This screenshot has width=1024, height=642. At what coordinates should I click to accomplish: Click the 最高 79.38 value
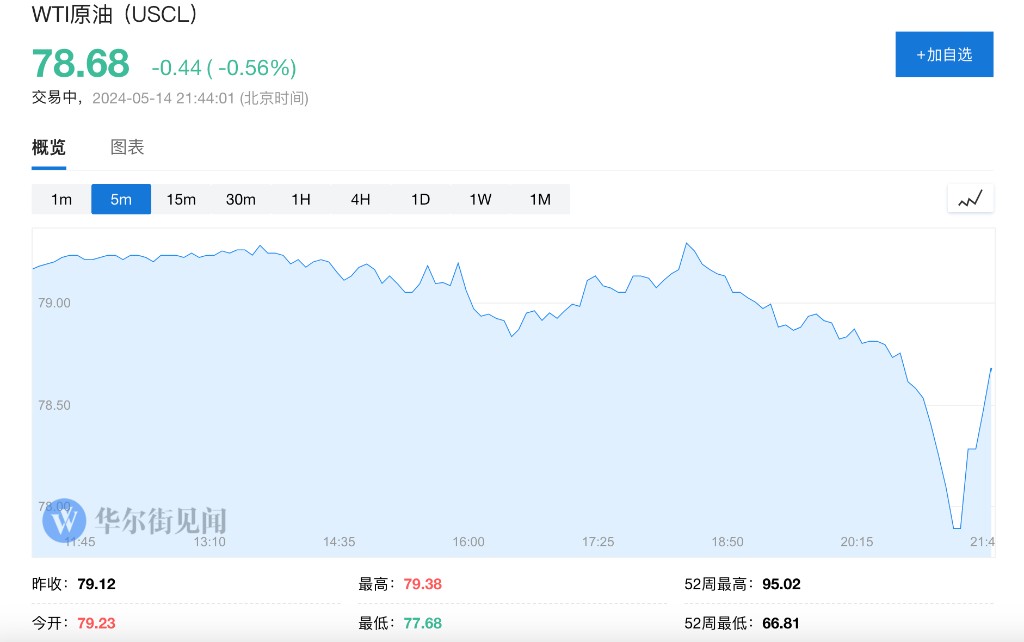pyautogui.click(x=423, y=584)
